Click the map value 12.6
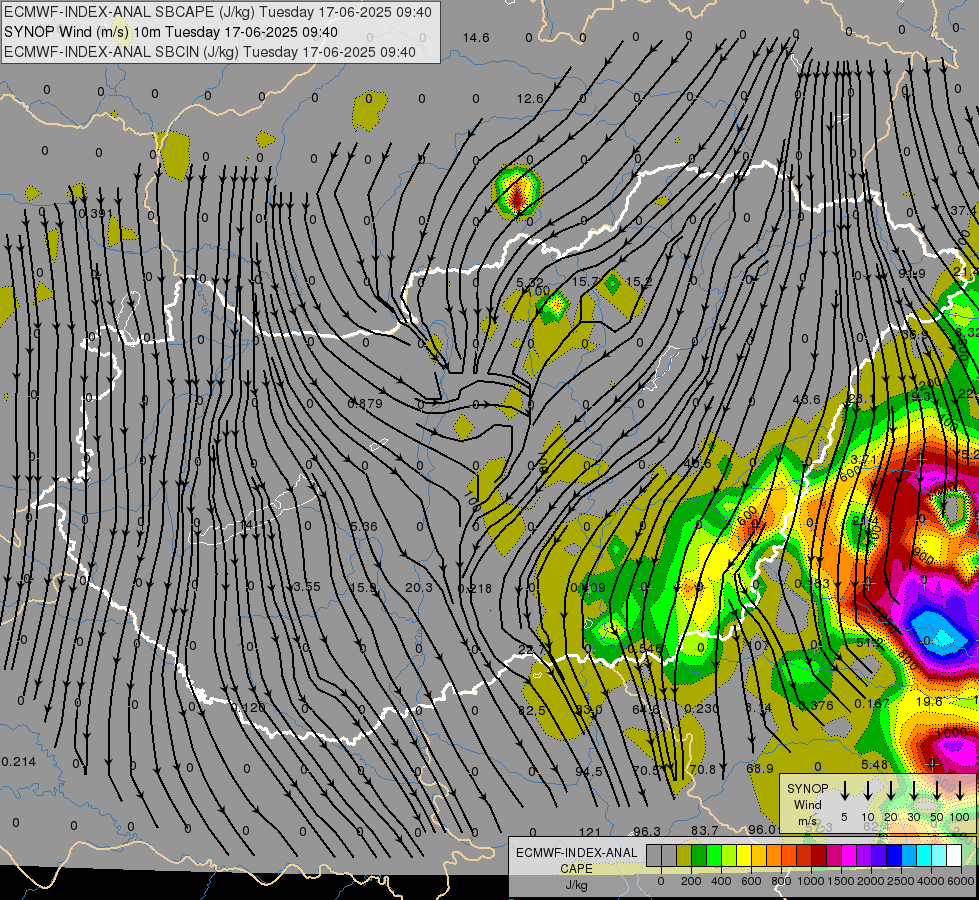This screenshot has height=900, width=979. pos(529,99)
